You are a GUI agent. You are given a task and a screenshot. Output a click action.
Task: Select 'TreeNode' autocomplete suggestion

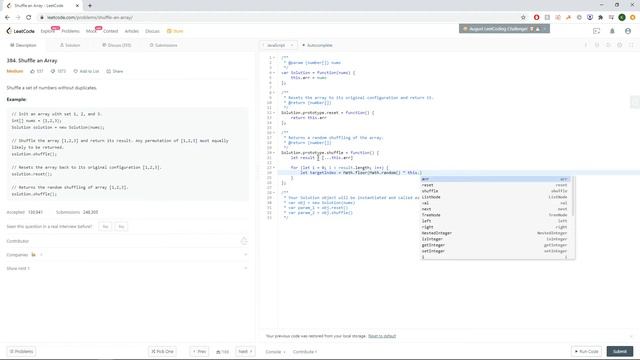[x=496, y=215]
